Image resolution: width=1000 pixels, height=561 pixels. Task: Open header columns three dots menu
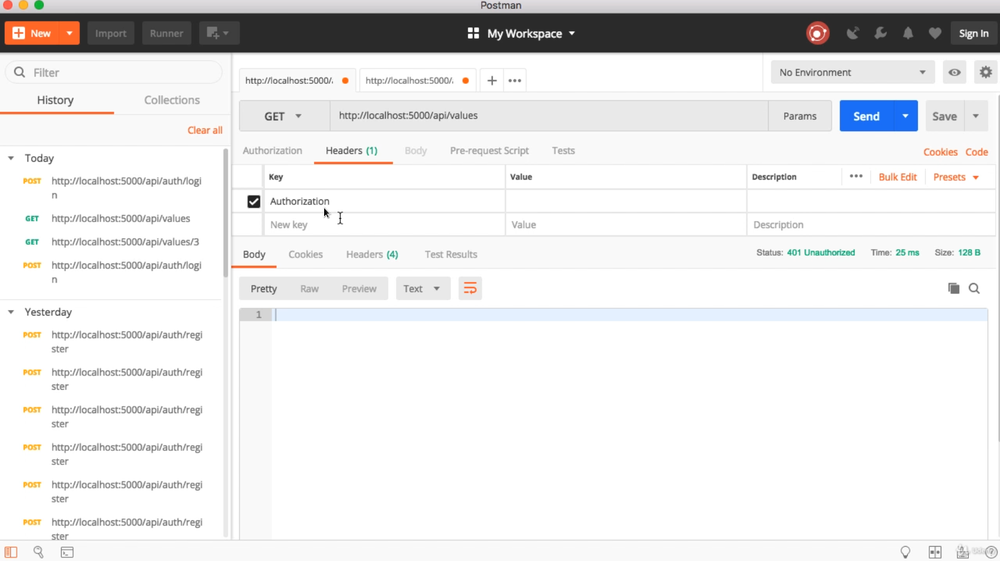pyautogui.click(x=856, y=177)
